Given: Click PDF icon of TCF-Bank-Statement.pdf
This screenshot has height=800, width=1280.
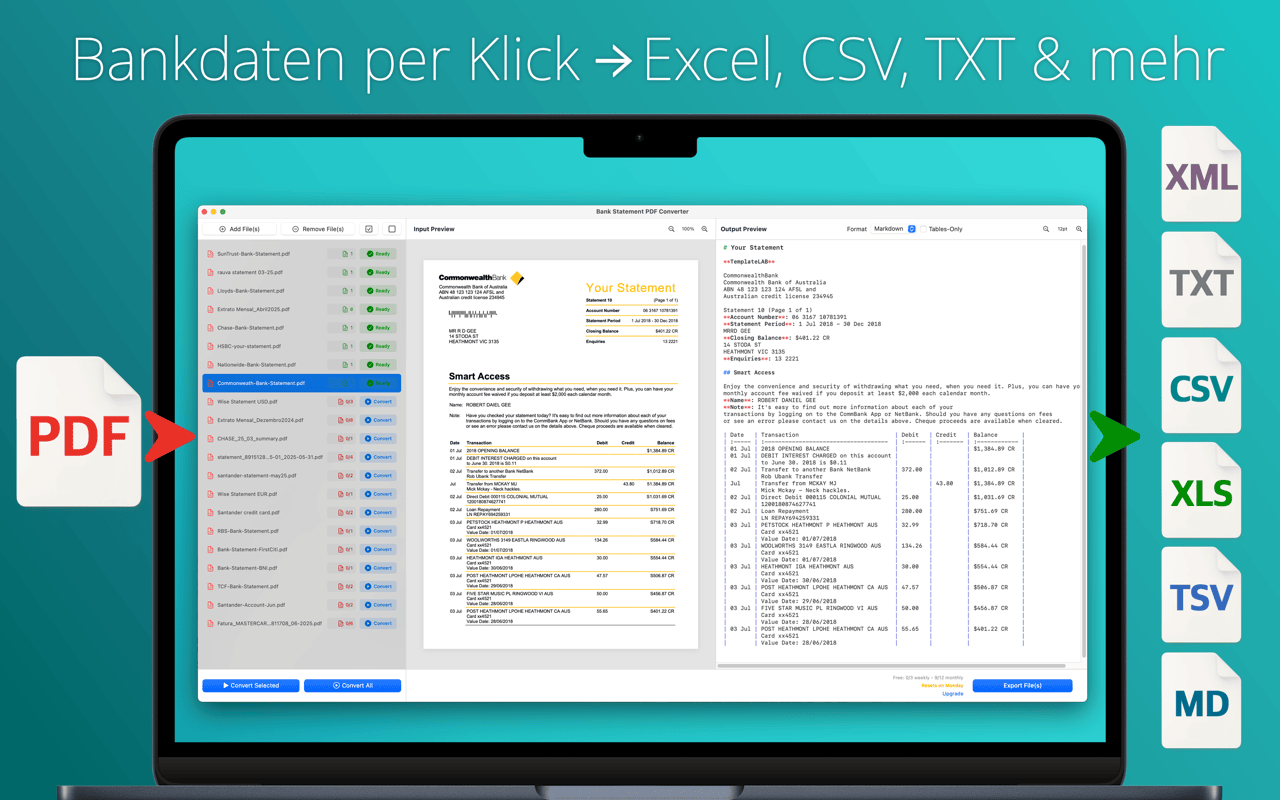Looking at the screenshot, I should [x=210, y=587].
